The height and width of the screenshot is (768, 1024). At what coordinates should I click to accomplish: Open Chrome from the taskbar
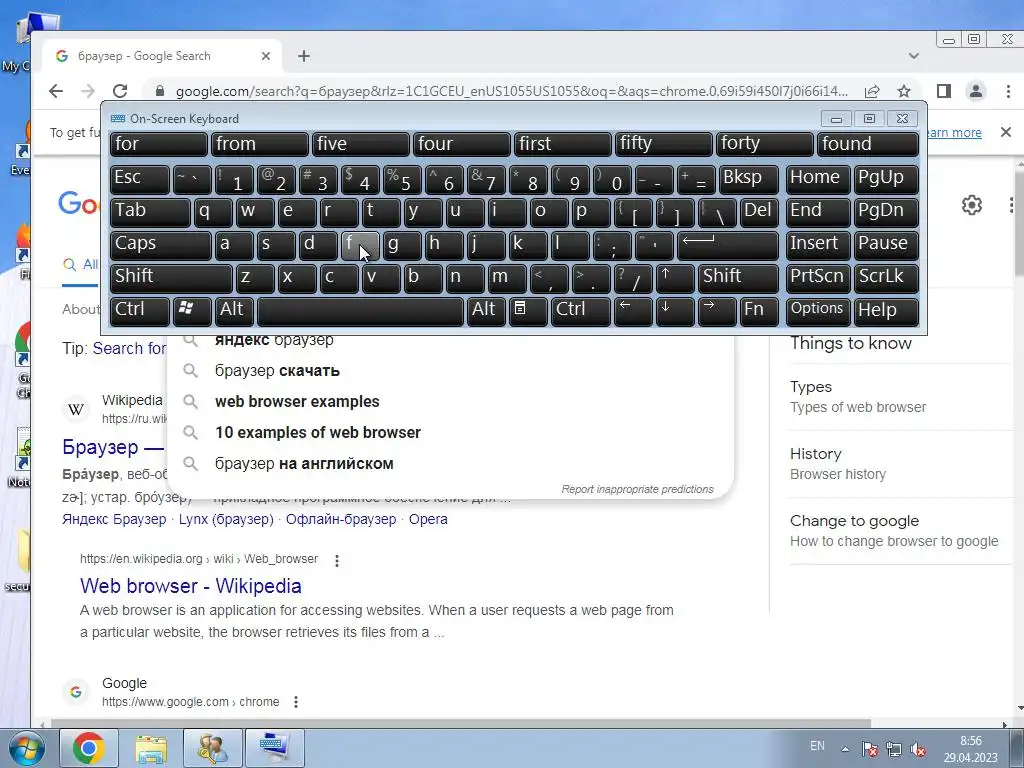coord(89,748)
